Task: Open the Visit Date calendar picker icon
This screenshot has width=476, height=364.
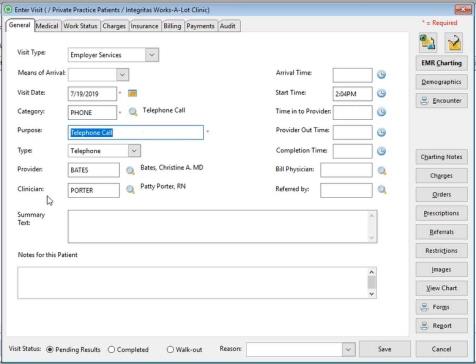Action: (132, 93)
